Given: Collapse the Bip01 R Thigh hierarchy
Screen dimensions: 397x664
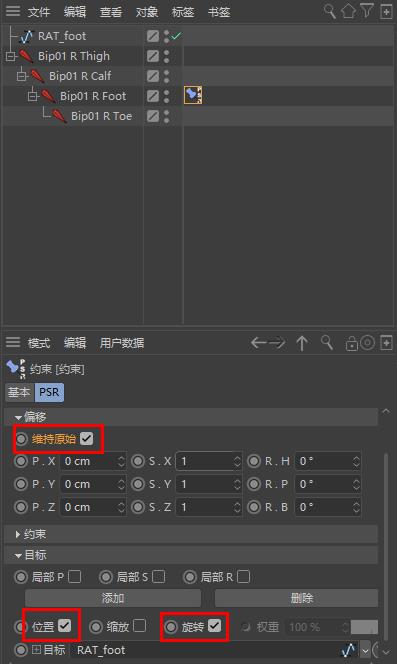Looking at the screenshot, I should point(11,56).
